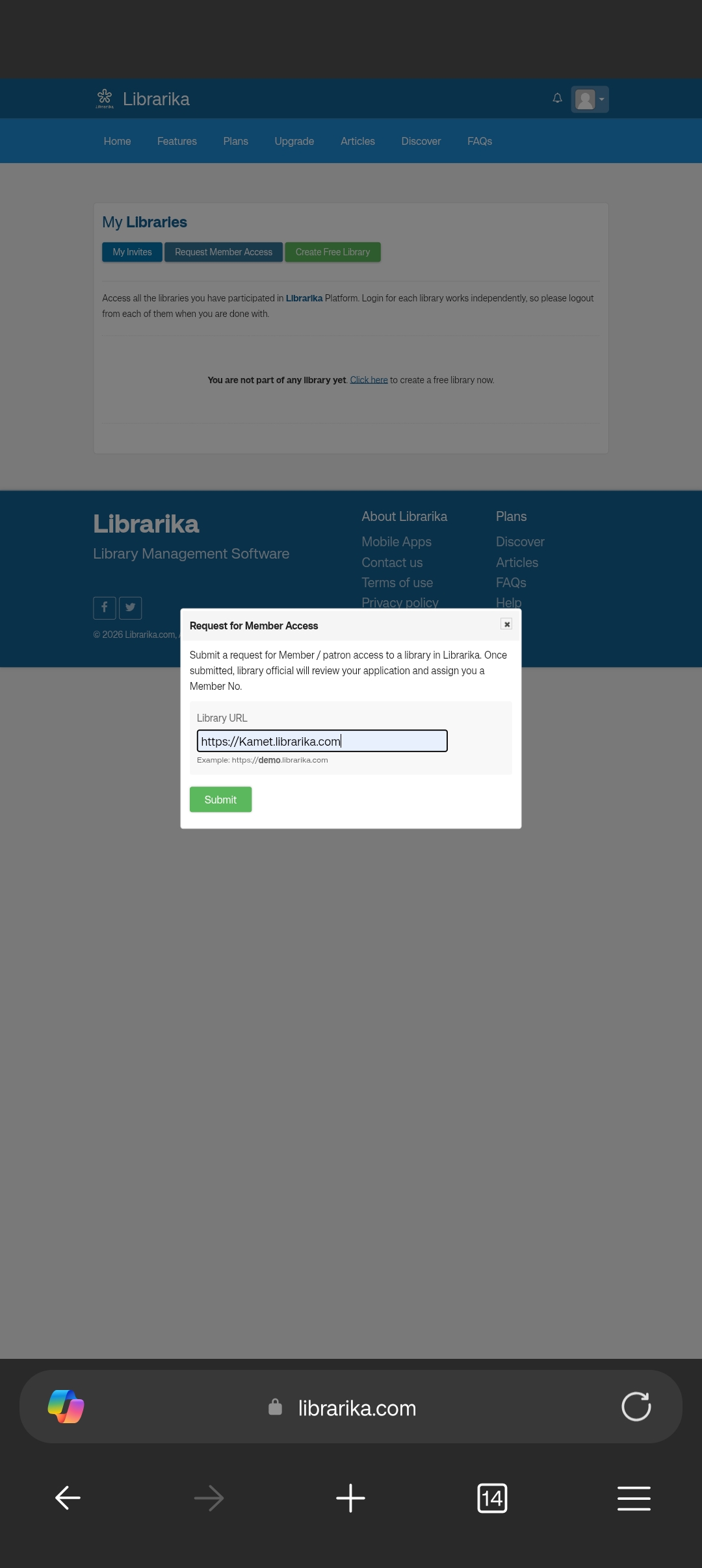Open the Twitter icon in the footer
The width and height of the screenshot is (702, 1568).
(x=131, y=607)
